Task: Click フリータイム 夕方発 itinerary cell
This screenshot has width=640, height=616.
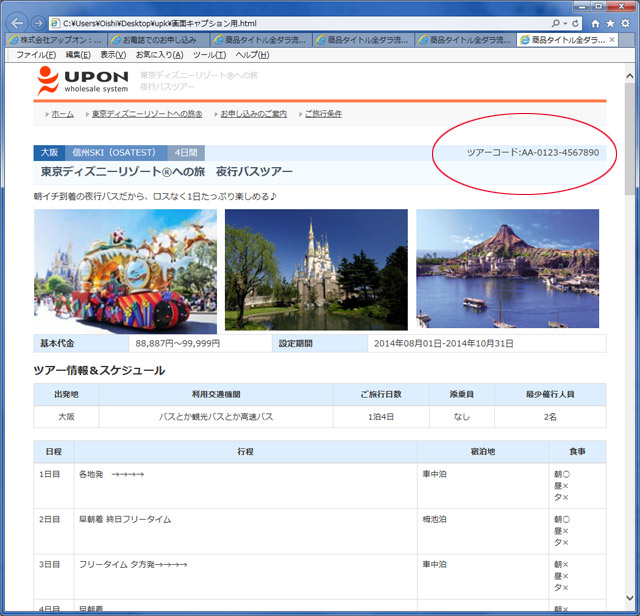Action: pyautogui.click(x=245, y=576)
